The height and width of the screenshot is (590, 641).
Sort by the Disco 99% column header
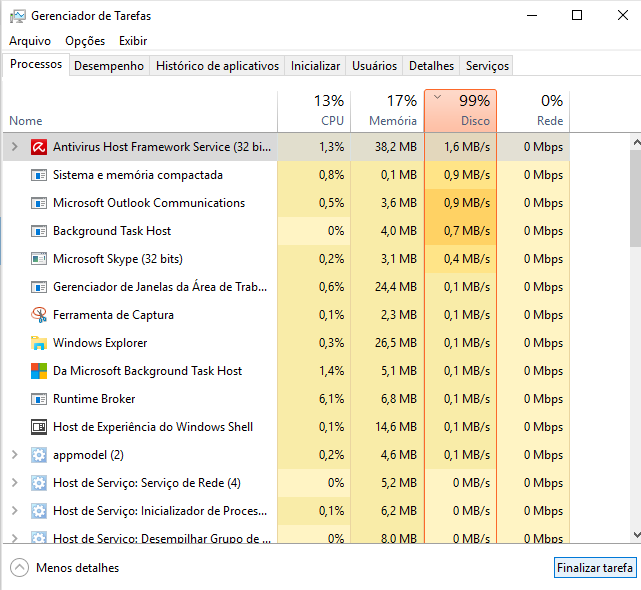460,111
